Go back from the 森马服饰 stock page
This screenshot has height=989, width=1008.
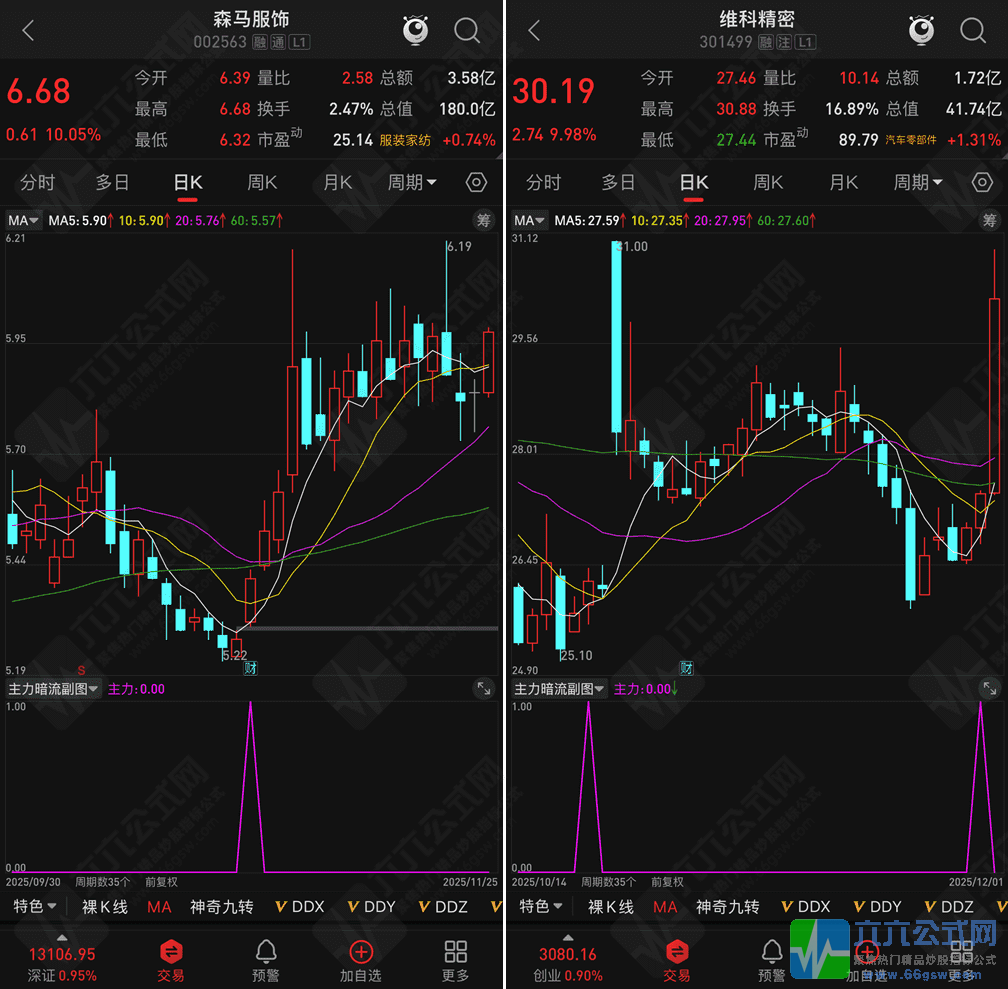point(28,30)
